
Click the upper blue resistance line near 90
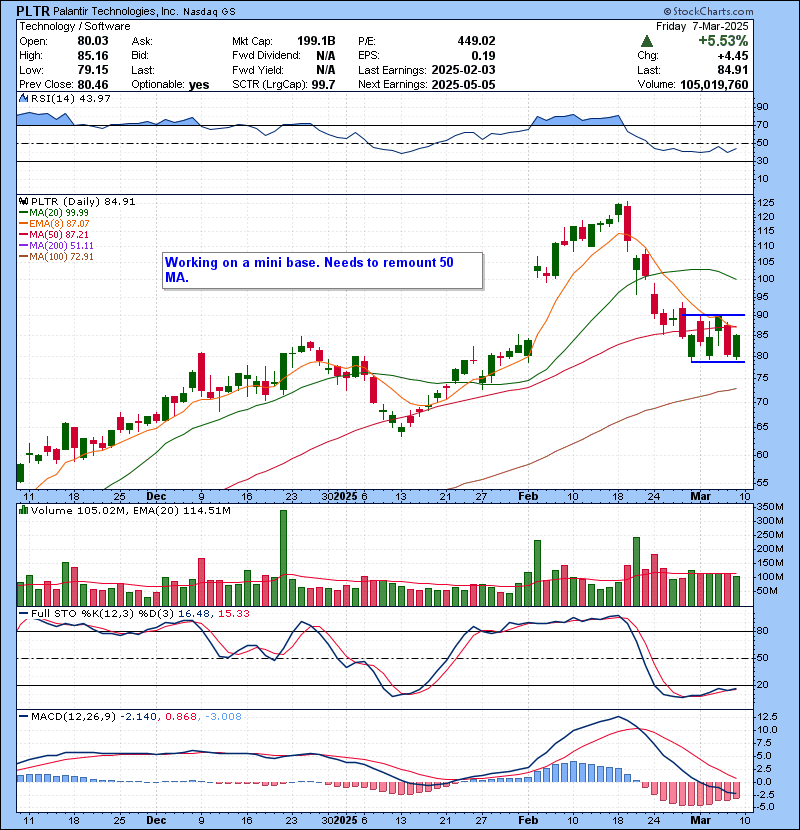(x=713, y=315)
